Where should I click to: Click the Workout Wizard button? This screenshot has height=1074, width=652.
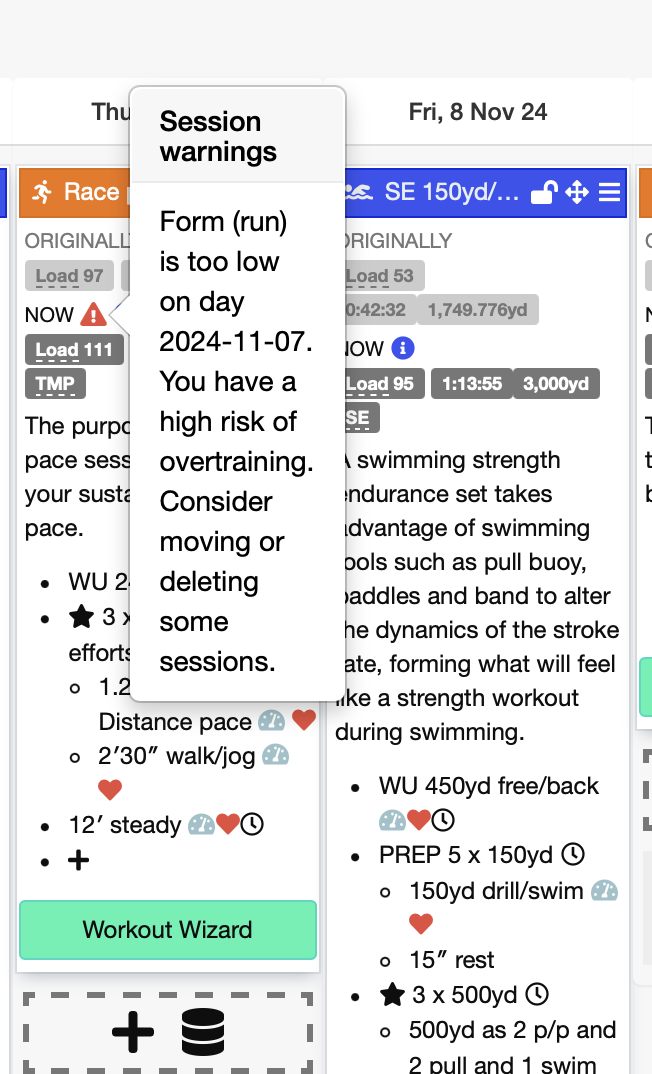point(168,929)
